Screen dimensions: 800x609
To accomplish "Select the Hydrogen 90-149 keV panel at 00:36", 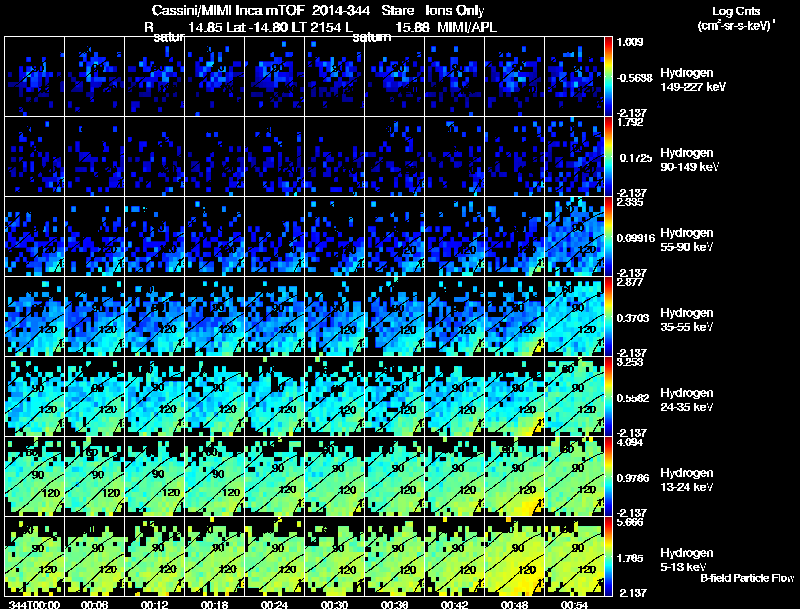I will pos(394,157).
